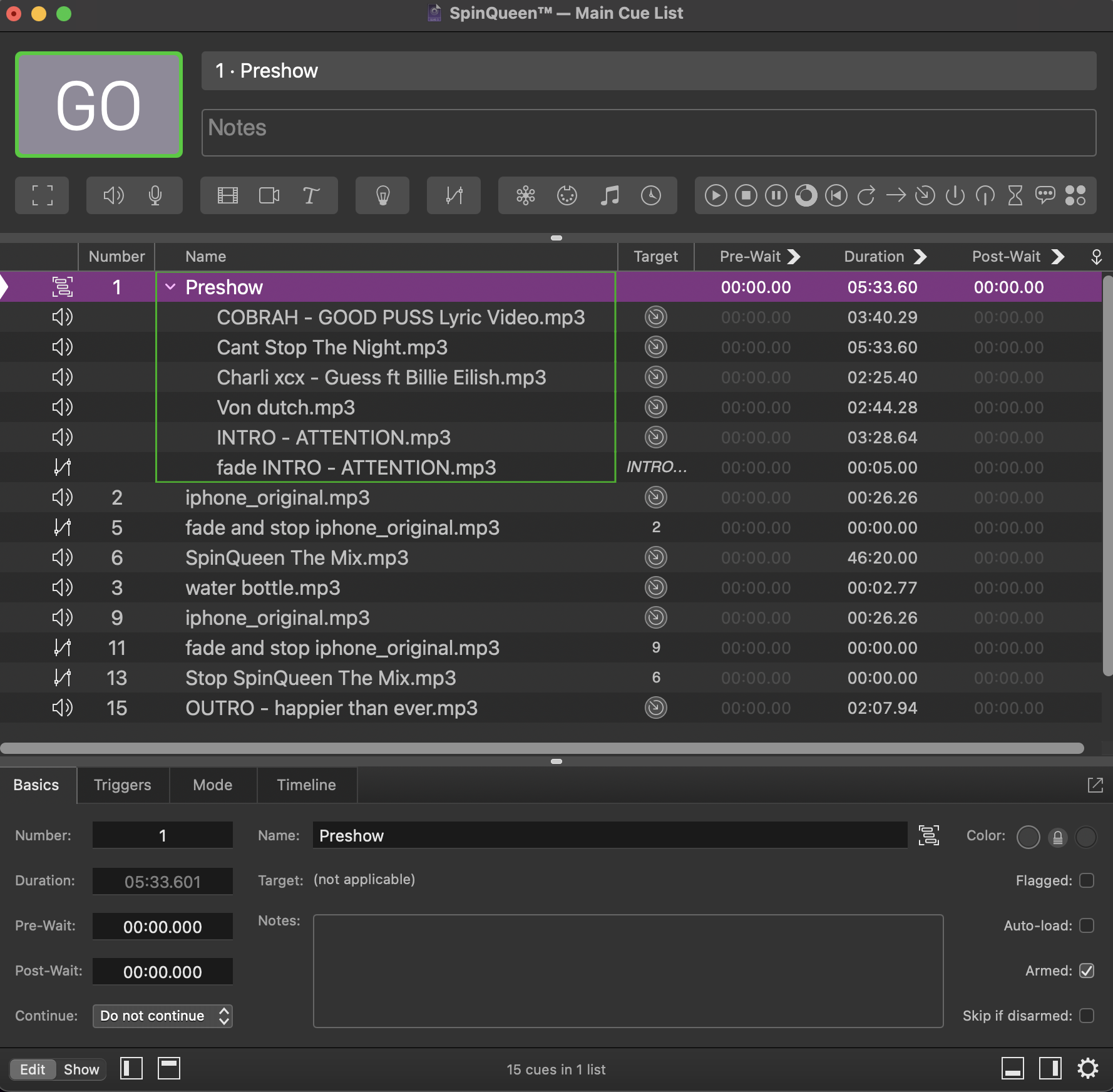This screenshot has height=1092, width=1113.
Task: Add a Network cue from toolbar
Action: [525, 195]
